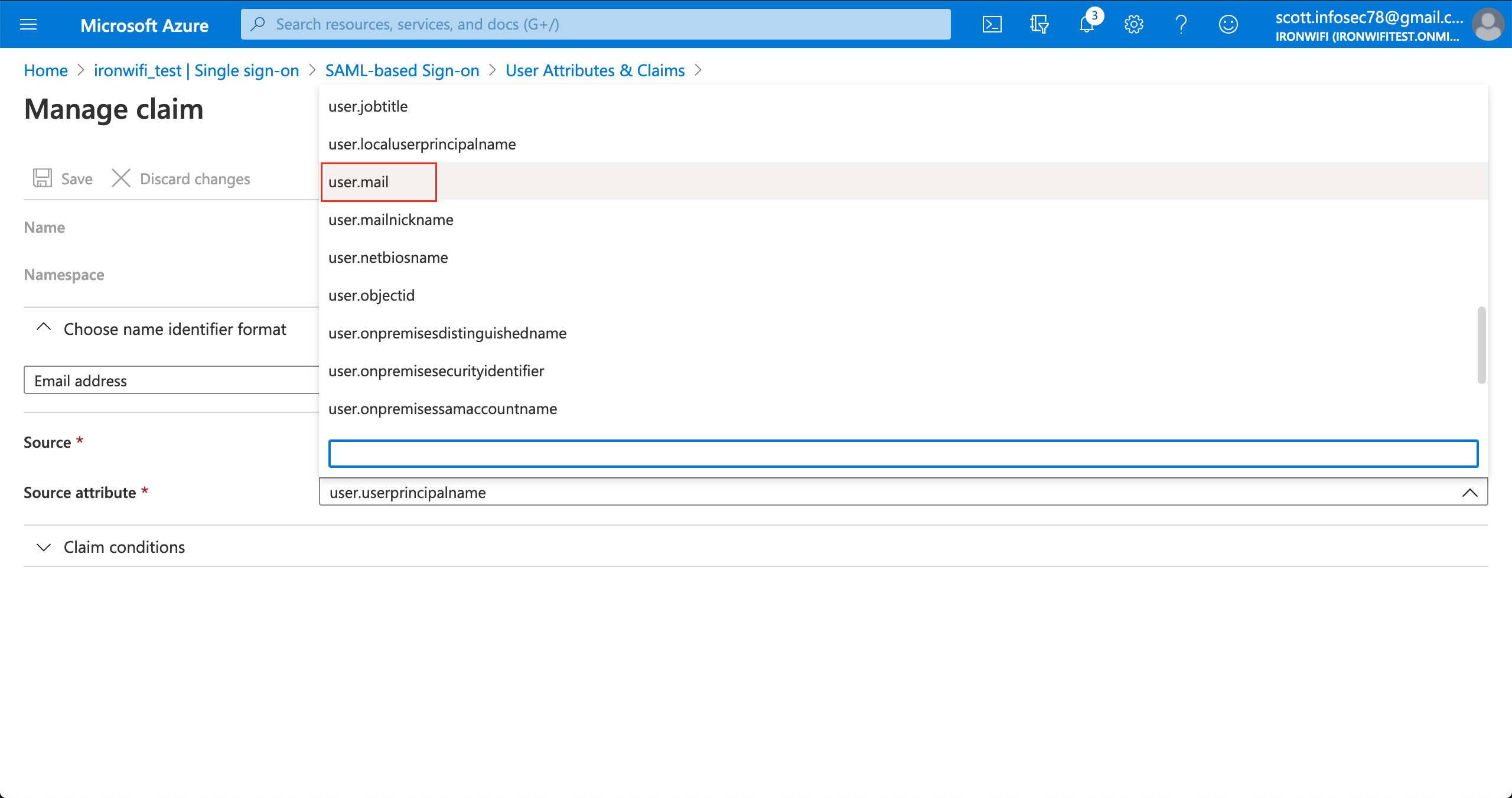Launch Cloud Shell from the top bar
Viewport: 1512px width, 798px height.
pos(992,24)
